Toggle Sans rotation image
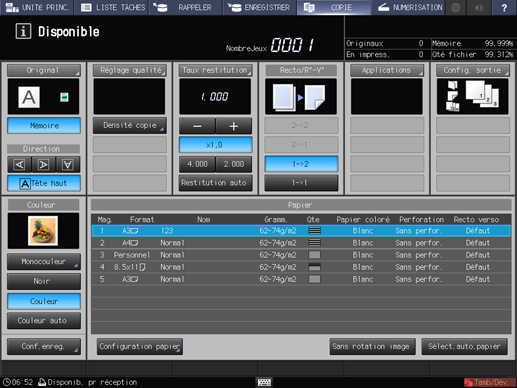 click(x=372, y=346)
